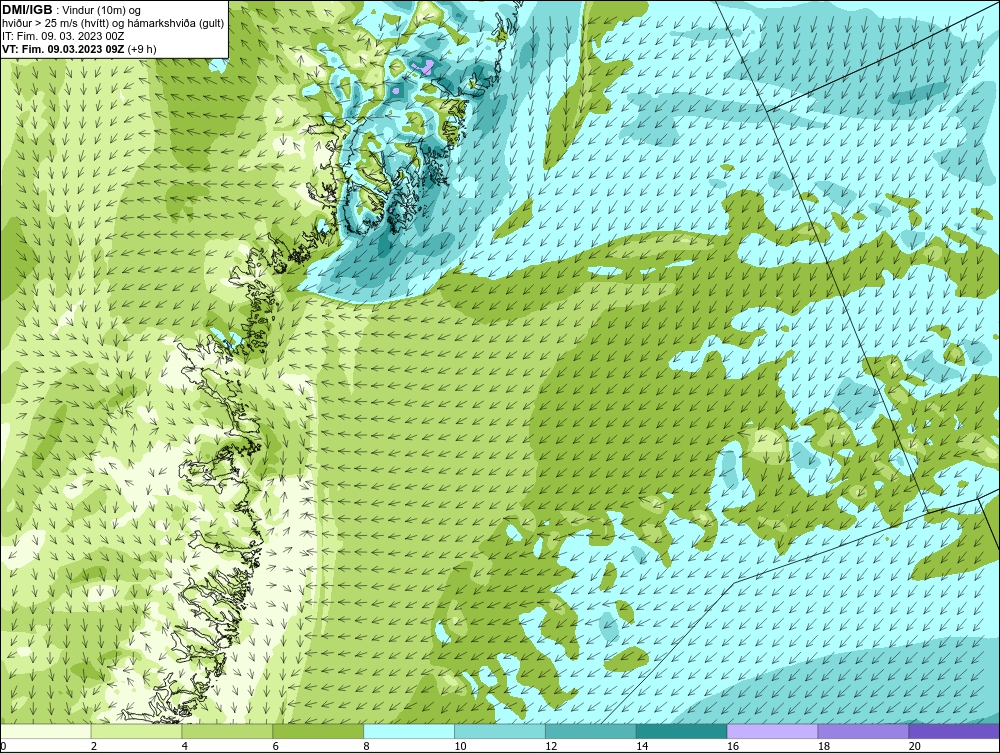The height and width of the screenshot is (753, 1000).
Task: Click the legend value label 16
Action: coord(733,746)
